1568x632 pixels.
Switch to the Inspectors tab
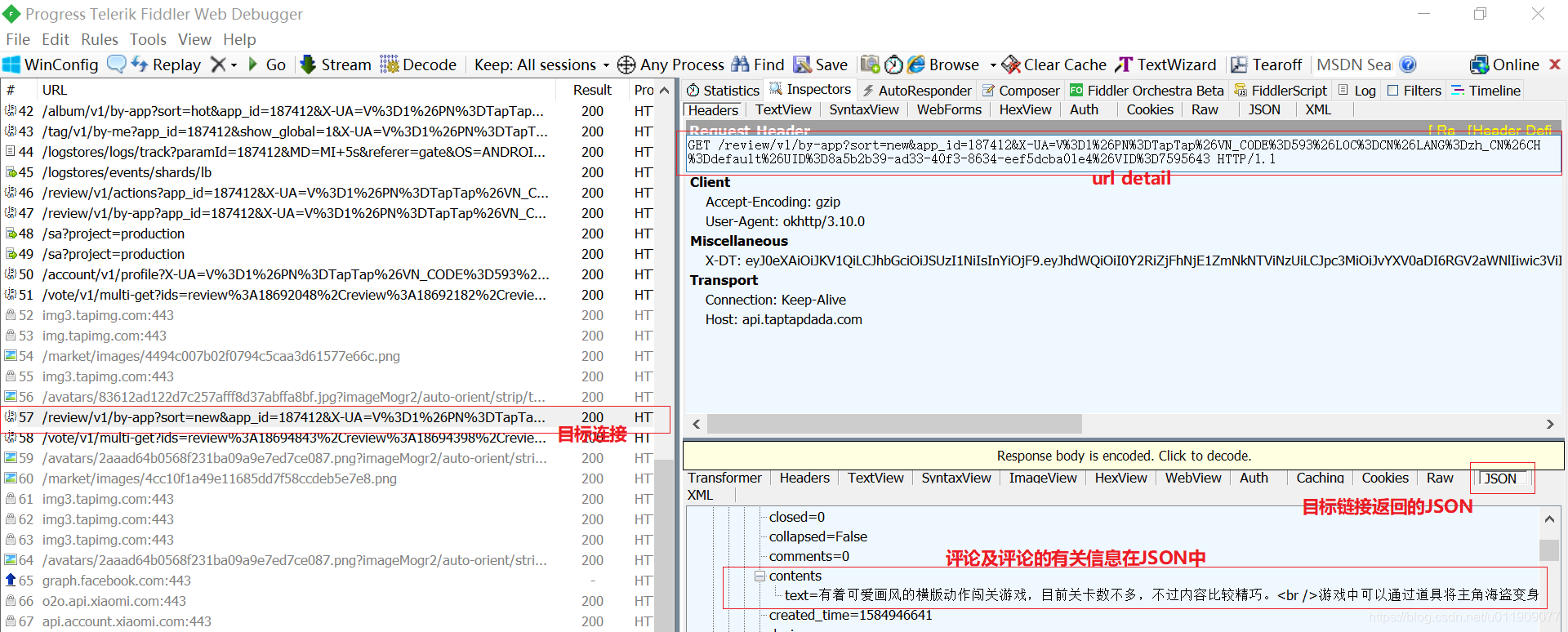click(x=810, y=90)
